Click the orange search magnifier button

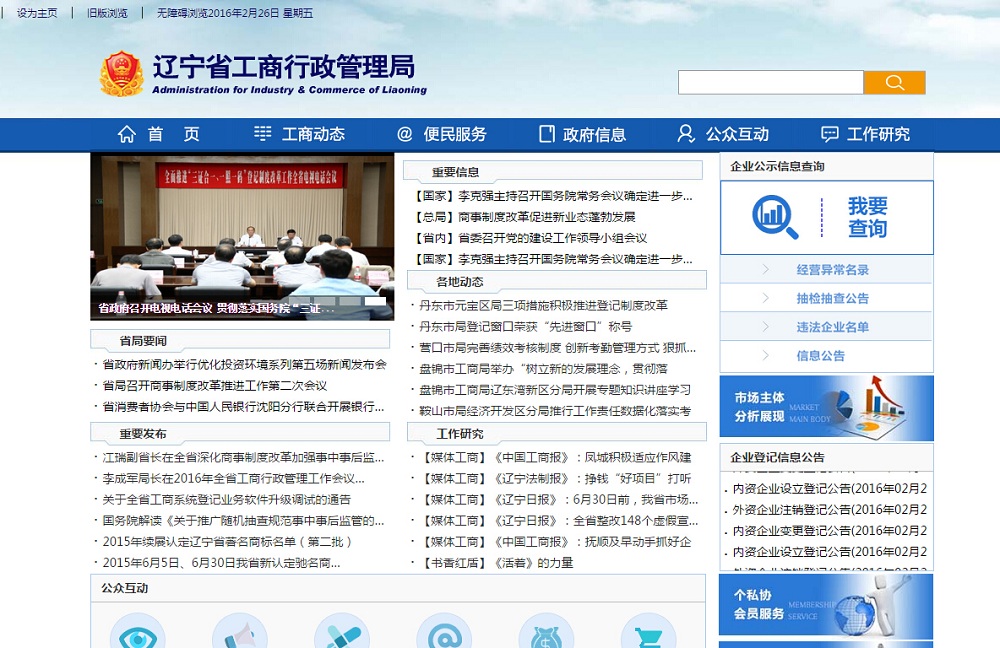pos(894,82)
